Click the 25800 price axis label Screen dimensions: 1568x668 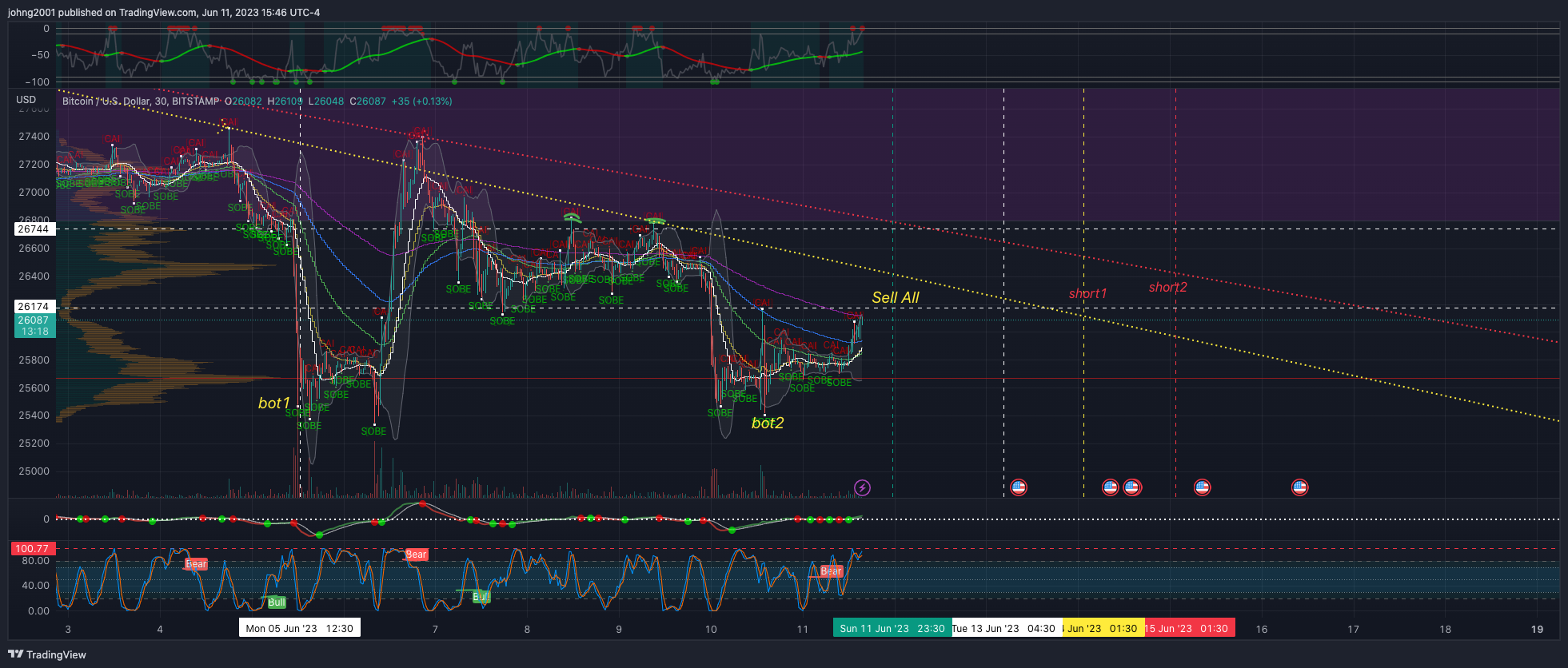34,360
